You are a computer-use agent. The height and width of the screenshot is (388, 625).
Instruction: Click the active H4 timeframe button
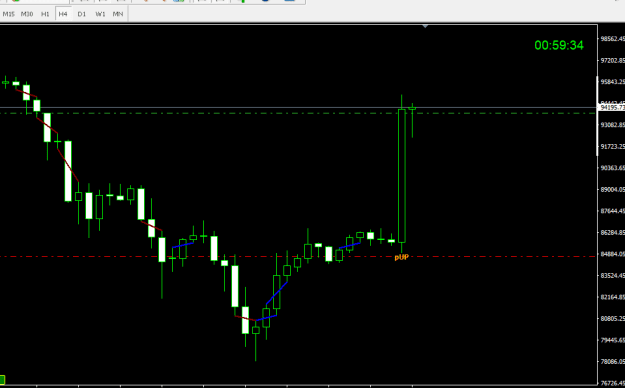63,14
